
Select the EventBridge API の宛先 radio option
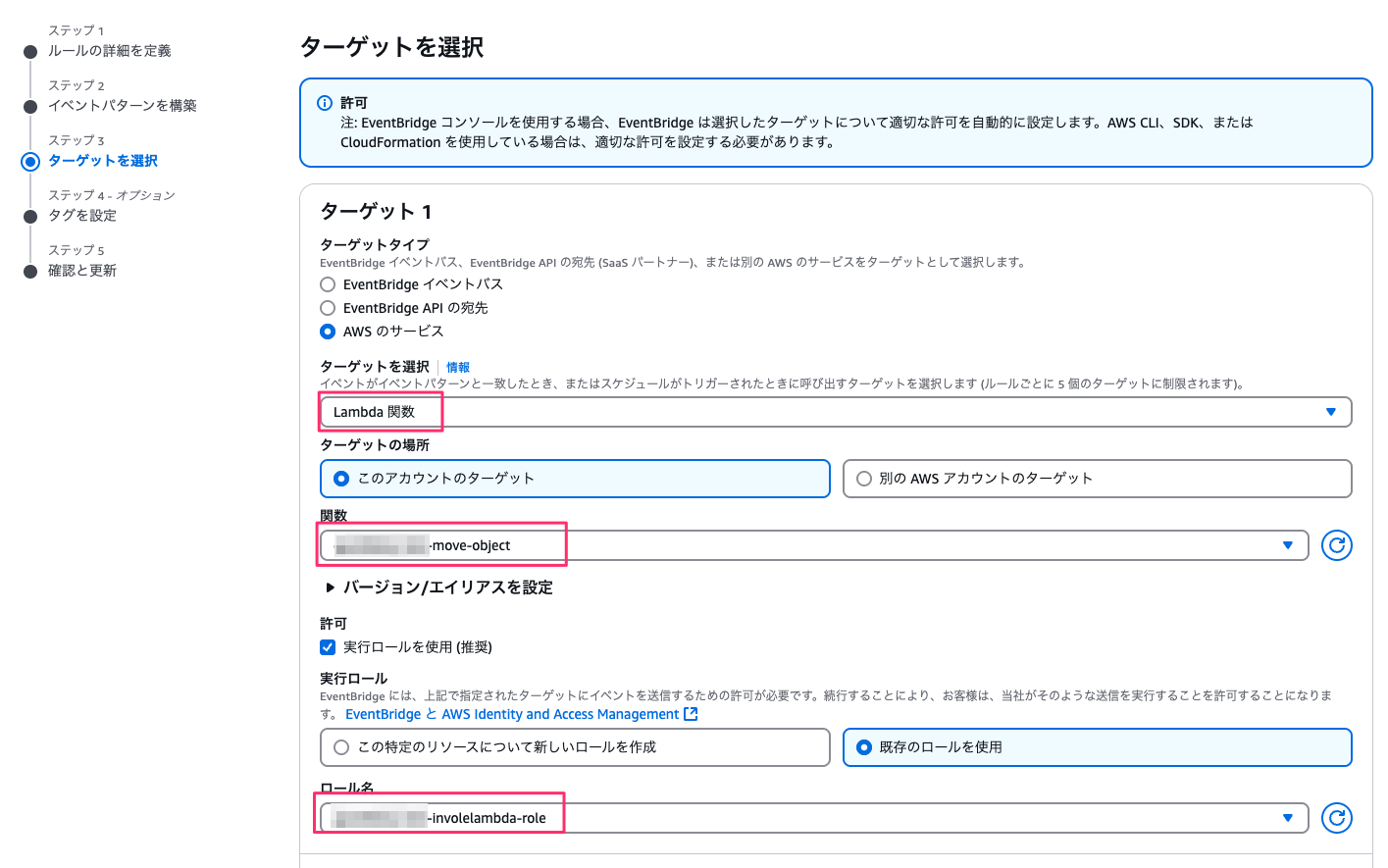pyautogui.click(x=328, y=308)
